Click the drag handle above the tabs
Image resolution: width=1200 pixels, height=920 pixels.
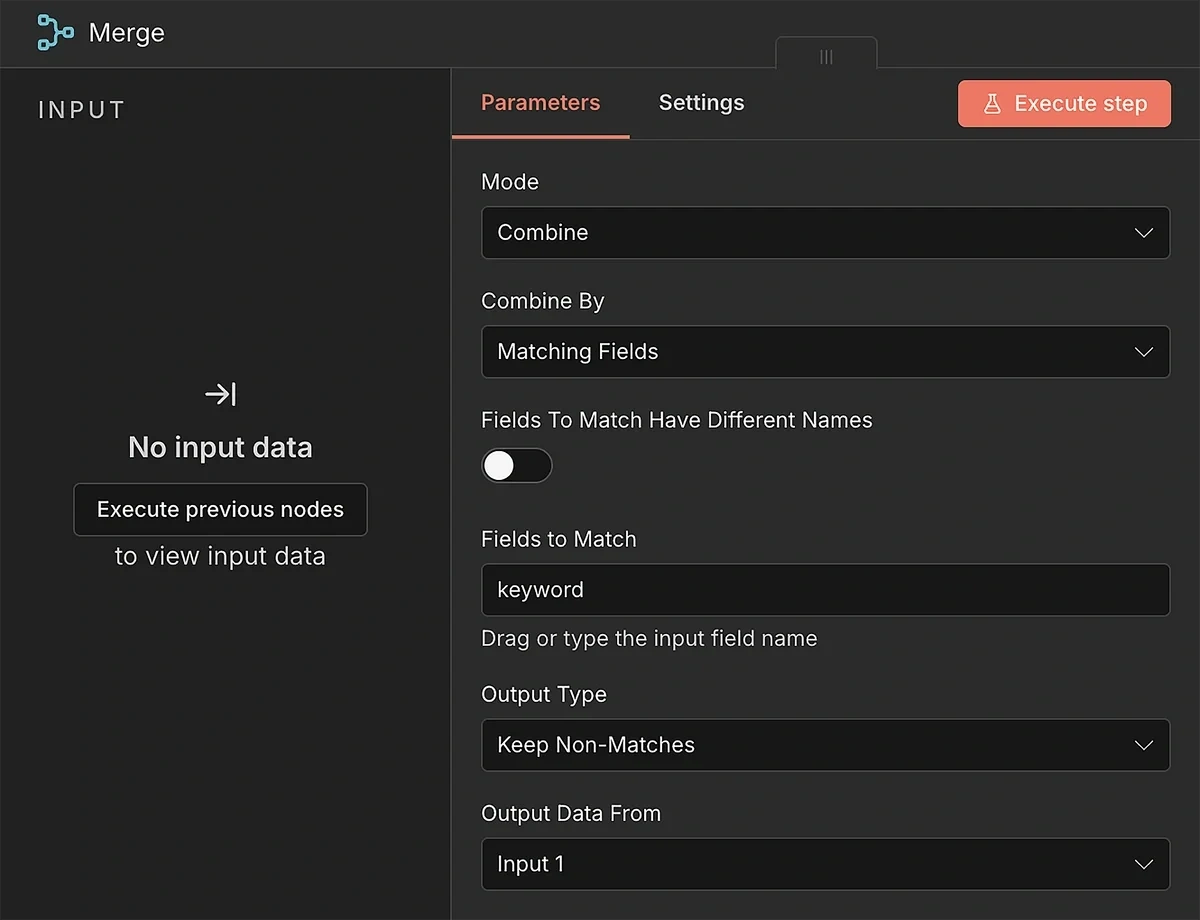coord(826,57)
